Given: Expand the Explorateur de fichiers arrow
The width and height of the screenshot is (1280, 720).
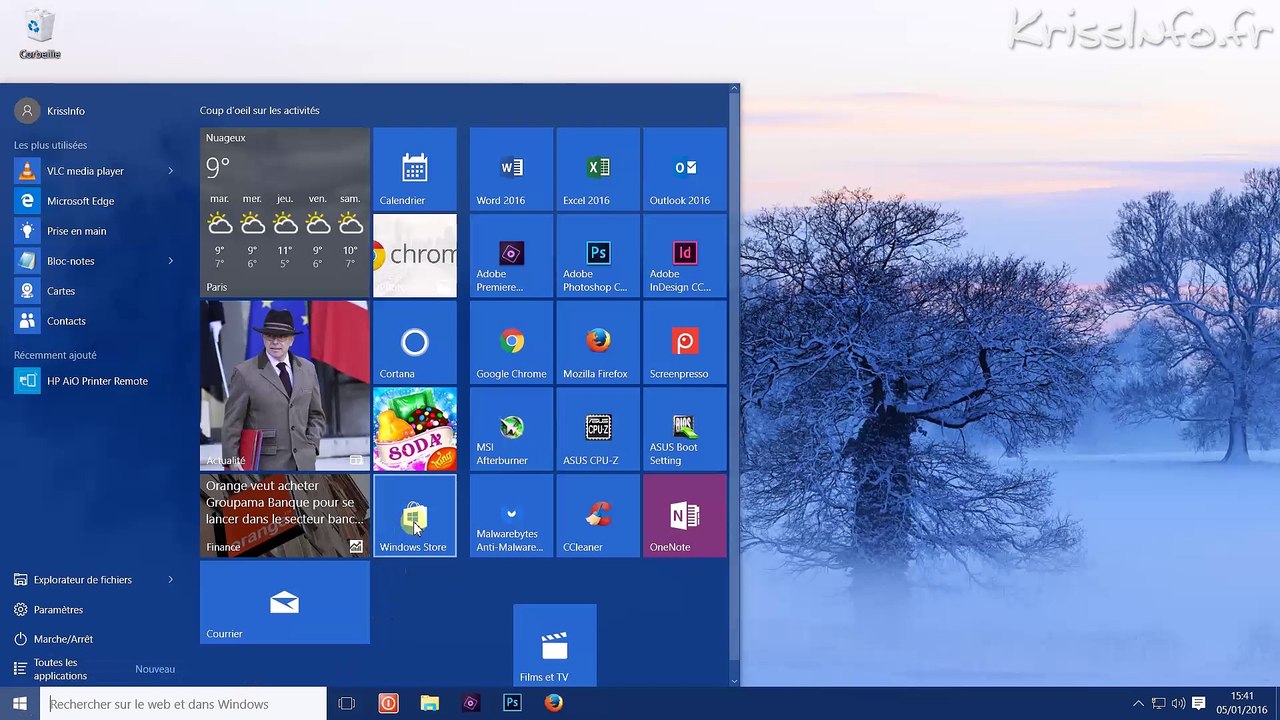Looking at the screenshot, I should tap(170, 580).
